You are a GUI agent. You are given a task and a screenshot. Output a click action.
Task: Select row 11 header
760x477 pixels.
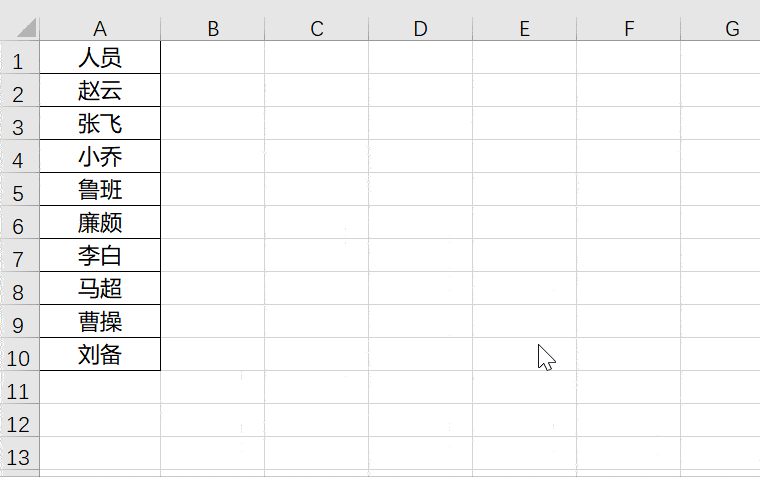pyautogui.click(x=19, y=388)
